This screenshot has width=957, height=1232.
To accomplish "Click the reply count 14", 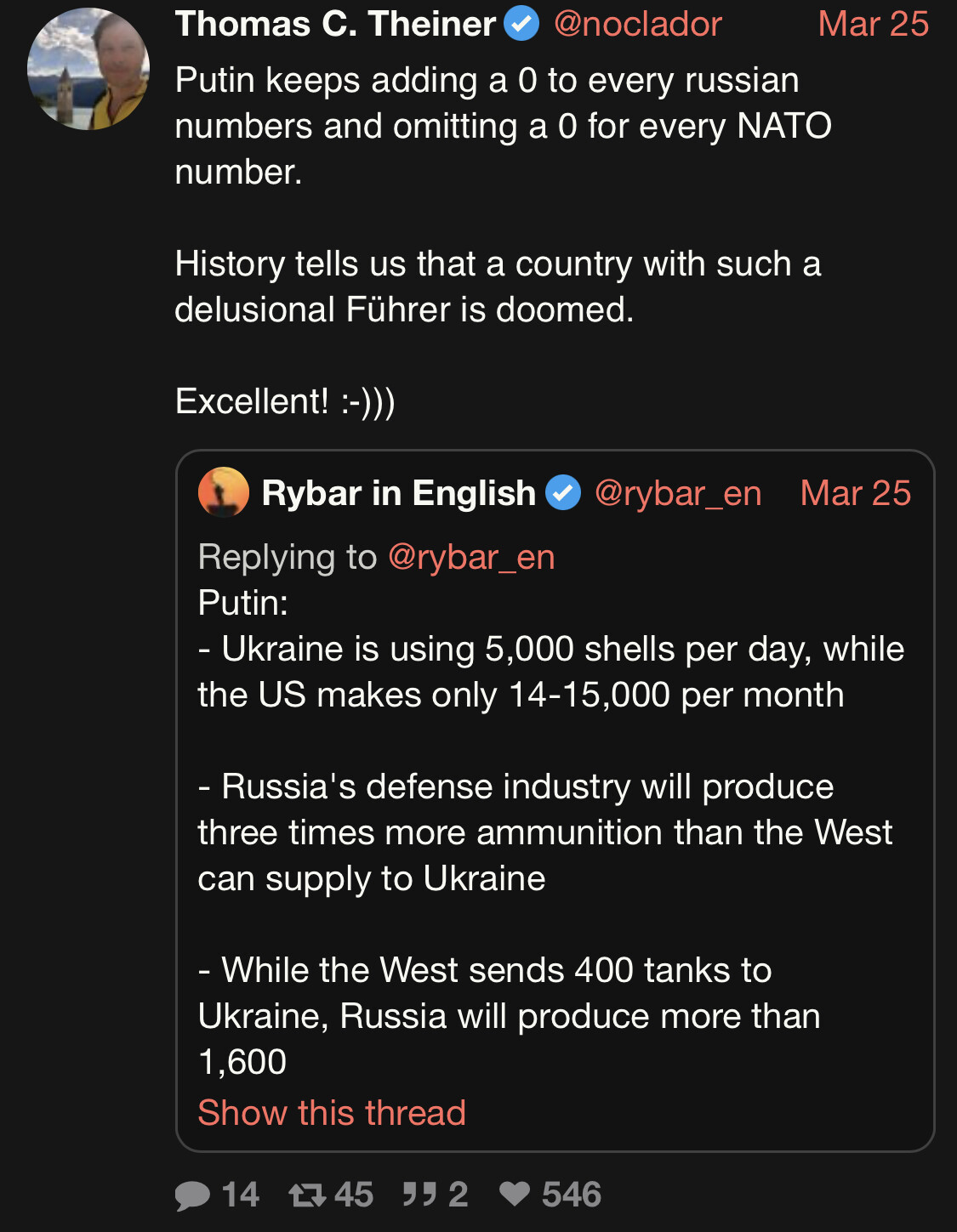I will click(x=240, y=1195).
